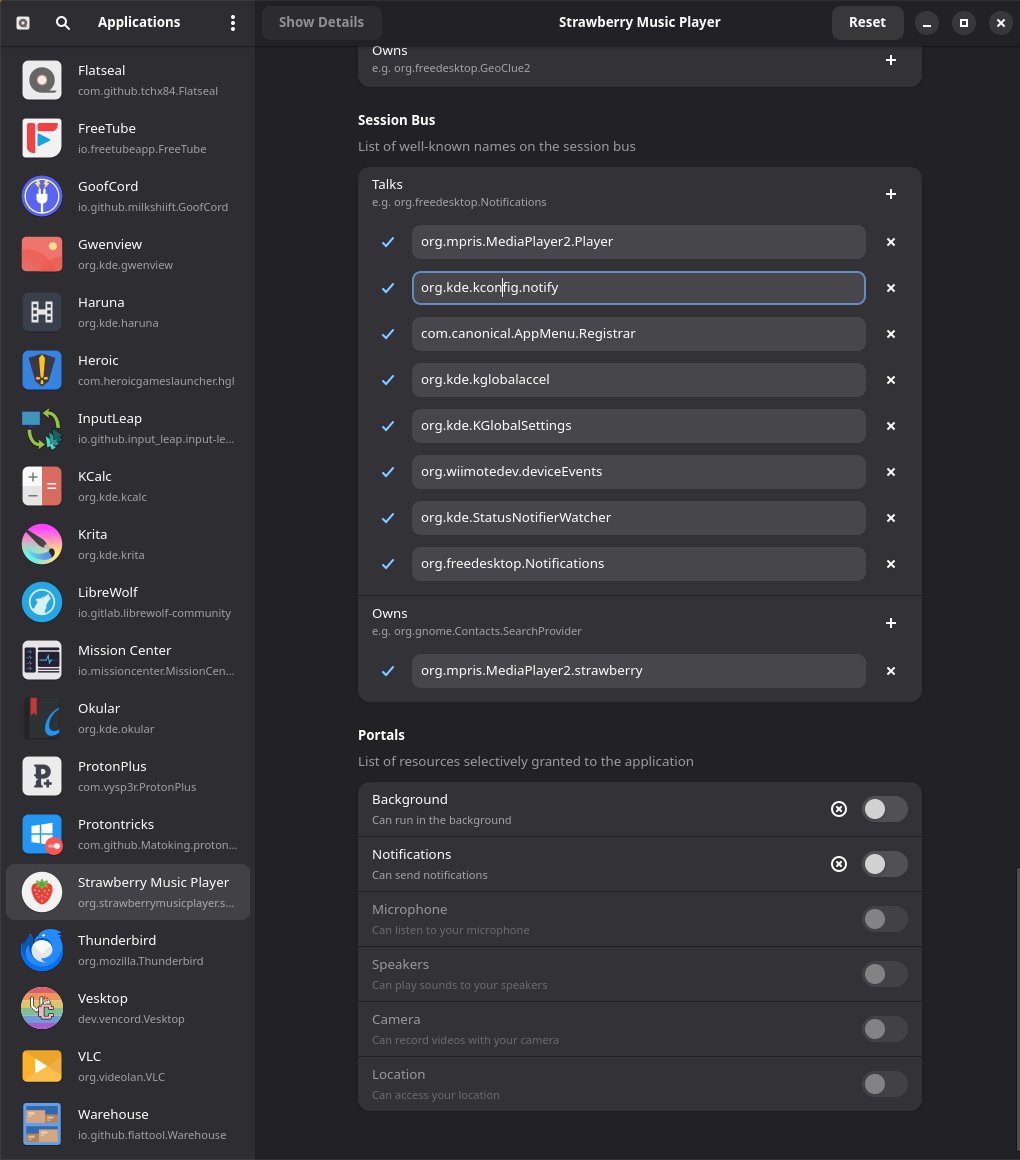1020x1160 pixels.
Task: Uncheck the org.wiimotedev.deviceEvents checkmark
Action: (388, 472)
